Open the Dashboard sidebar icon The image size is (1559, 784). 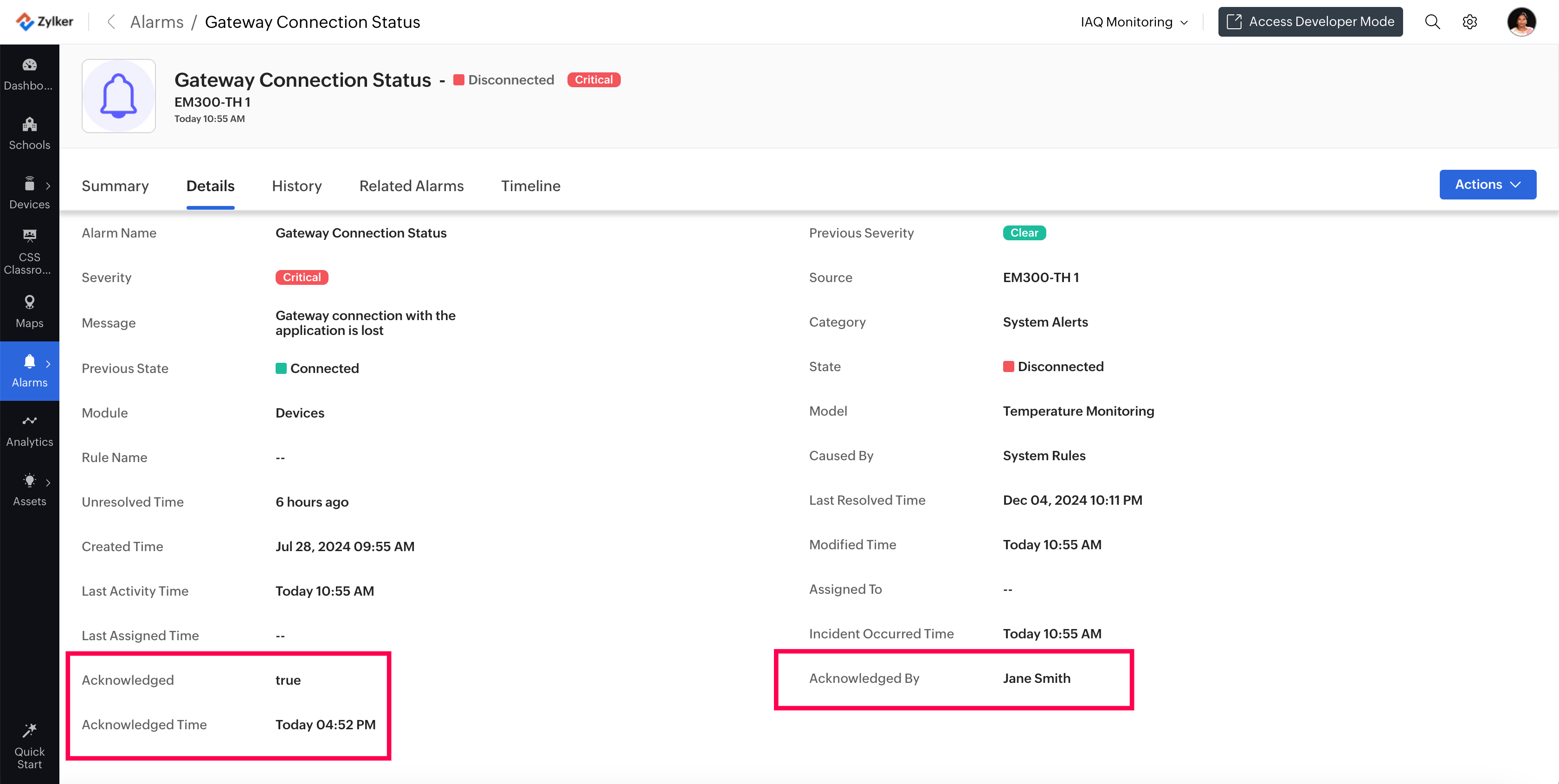click(x=29, y=65)
